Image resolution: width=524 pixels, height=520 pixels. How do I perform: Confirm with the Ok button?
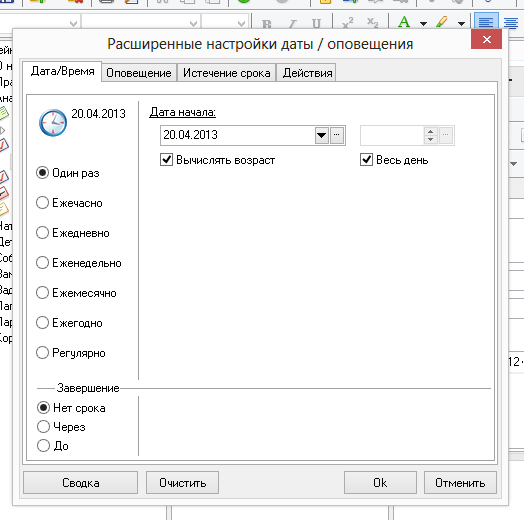point(380,483)
